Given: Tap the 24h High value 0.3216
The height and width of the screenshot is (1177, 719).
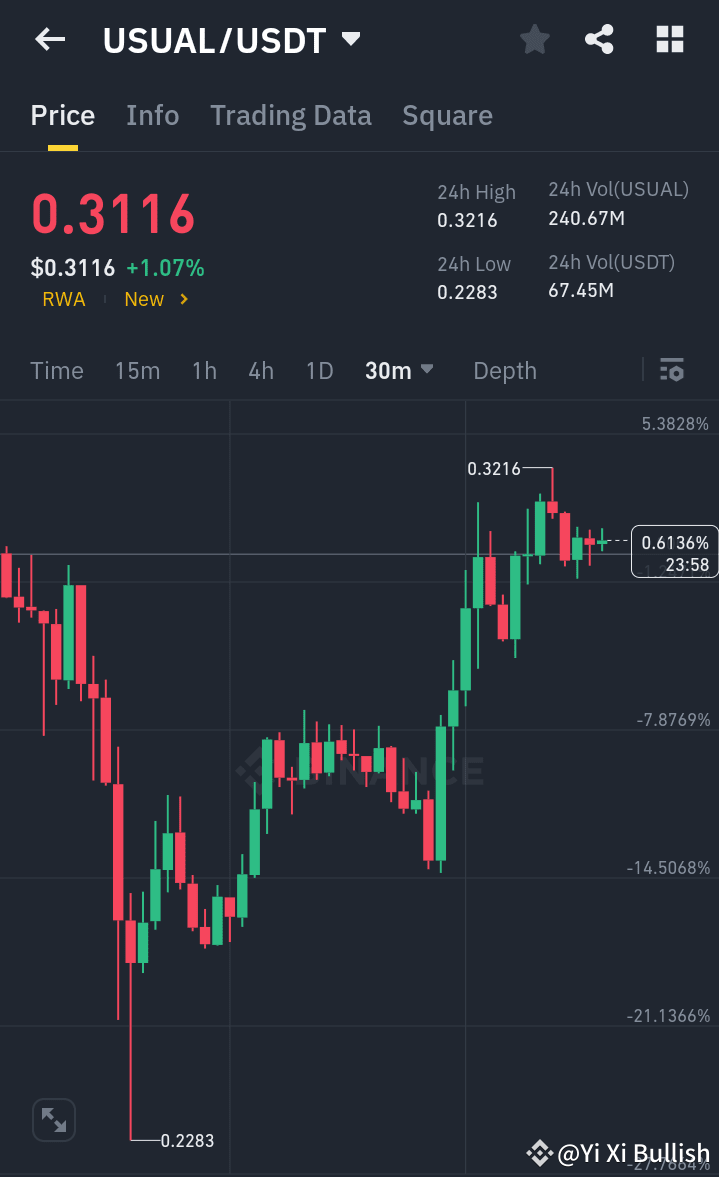Looking at the screenshot, I should pos(468,221).
